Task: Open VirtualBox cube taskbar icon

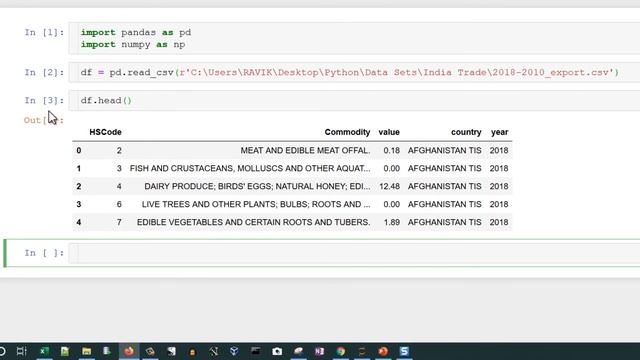Action: 234,351
